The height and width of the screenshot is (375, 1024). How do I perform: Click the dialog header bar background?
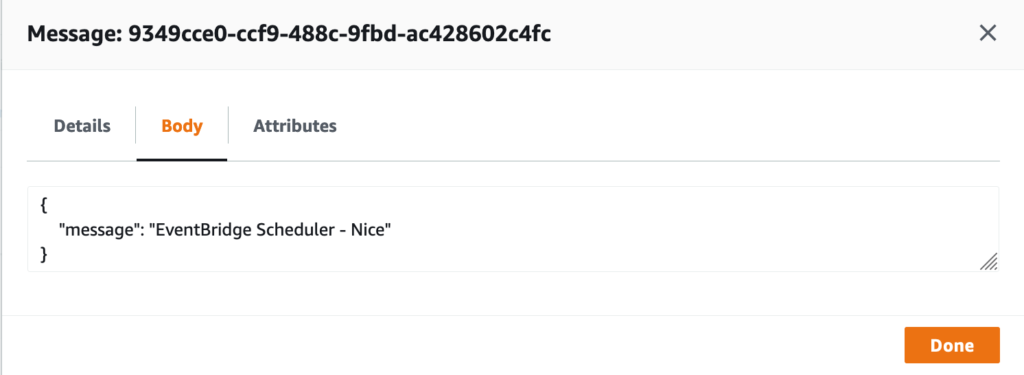click(x=751, y=34)
